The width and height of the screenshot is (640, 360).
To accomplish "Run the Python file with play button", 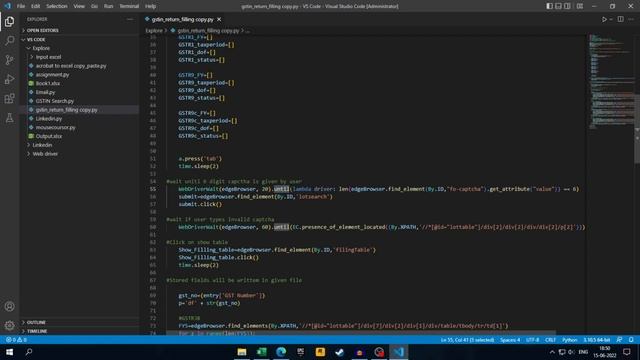I will click(604, 19).
